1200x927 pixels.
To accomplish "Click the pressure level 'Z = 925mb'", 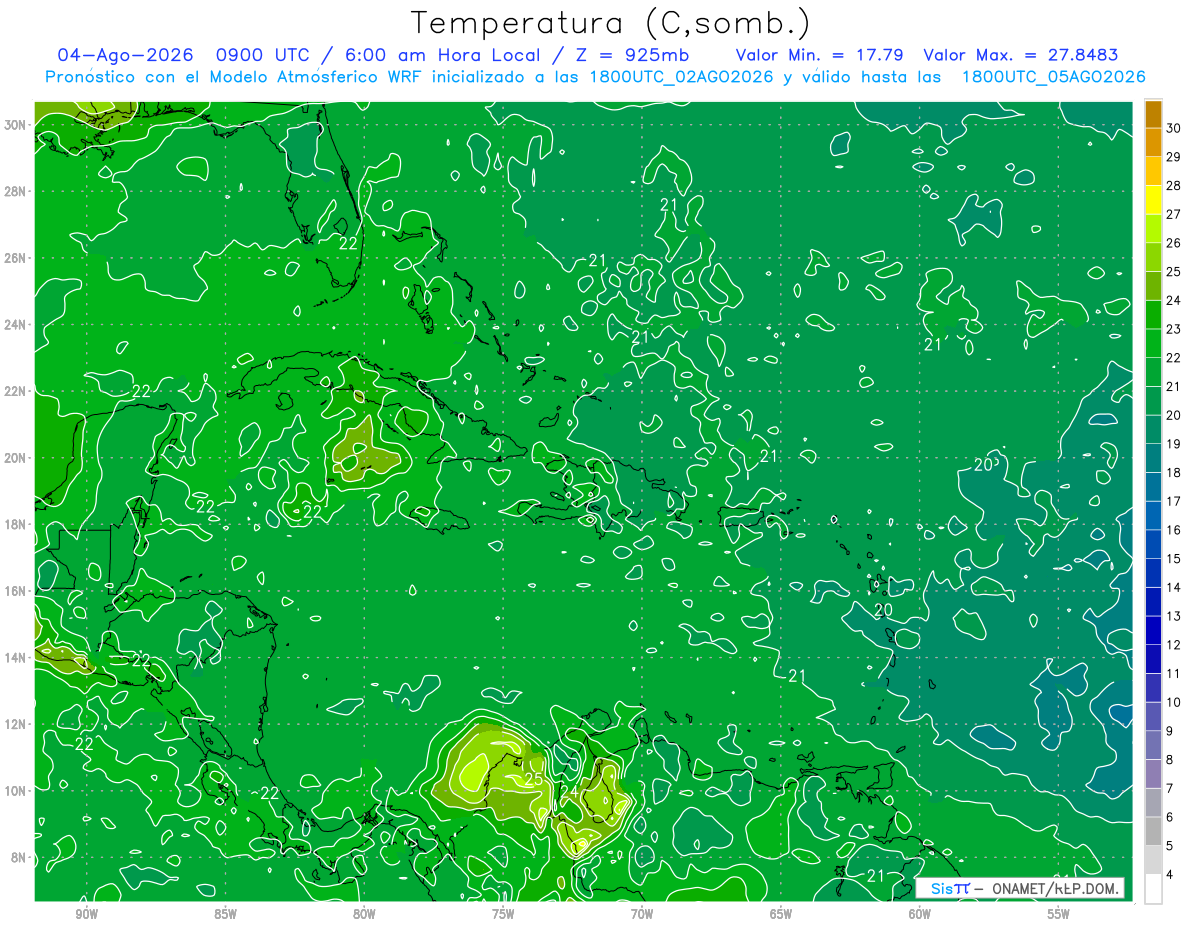I will 633,55.
